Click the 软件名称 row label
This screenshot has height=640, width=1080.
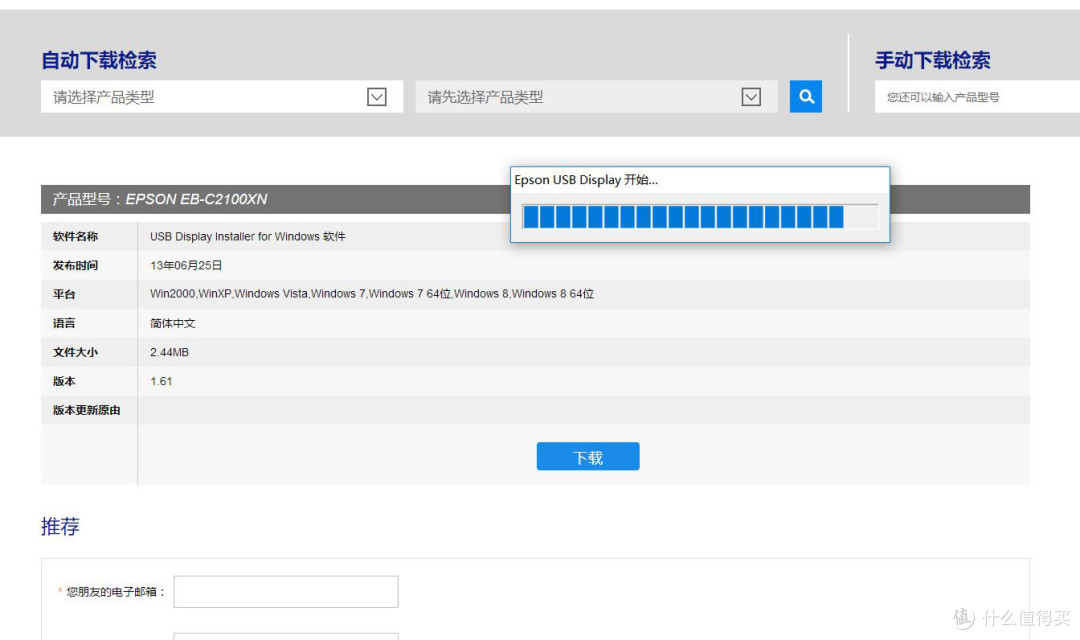click(75, 236)
